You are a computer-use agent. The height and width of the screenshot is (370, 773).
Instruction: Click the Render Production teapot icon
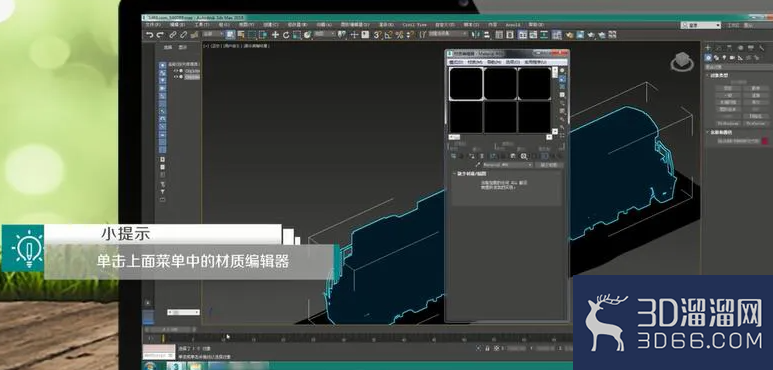pyautogui.click(x=591, y=35)
